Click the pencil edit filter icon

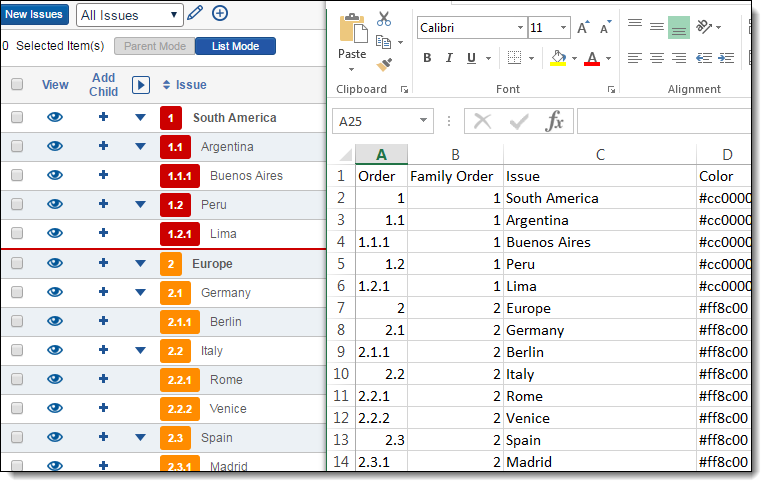point(195,14)
